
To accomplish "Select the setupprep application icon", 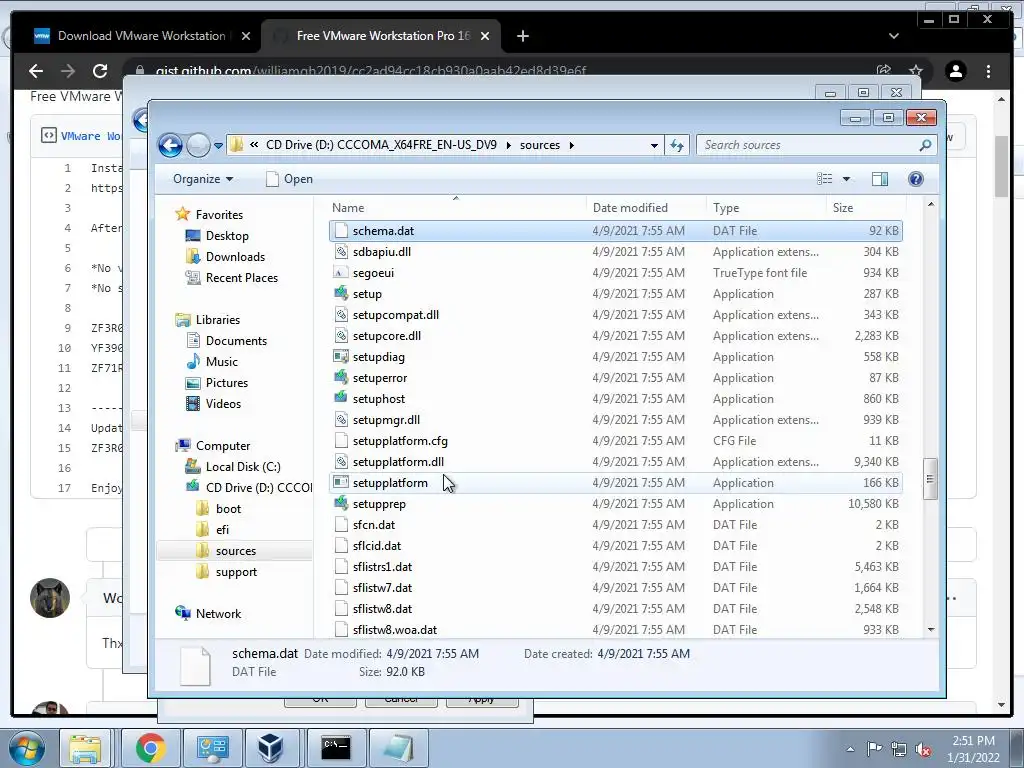I will coord(341,504).
